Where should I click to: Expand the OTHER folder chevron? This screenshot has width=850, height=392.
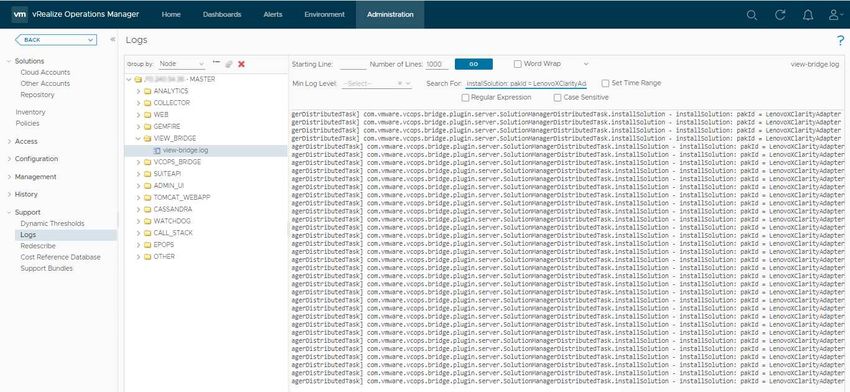click(138, 256)
